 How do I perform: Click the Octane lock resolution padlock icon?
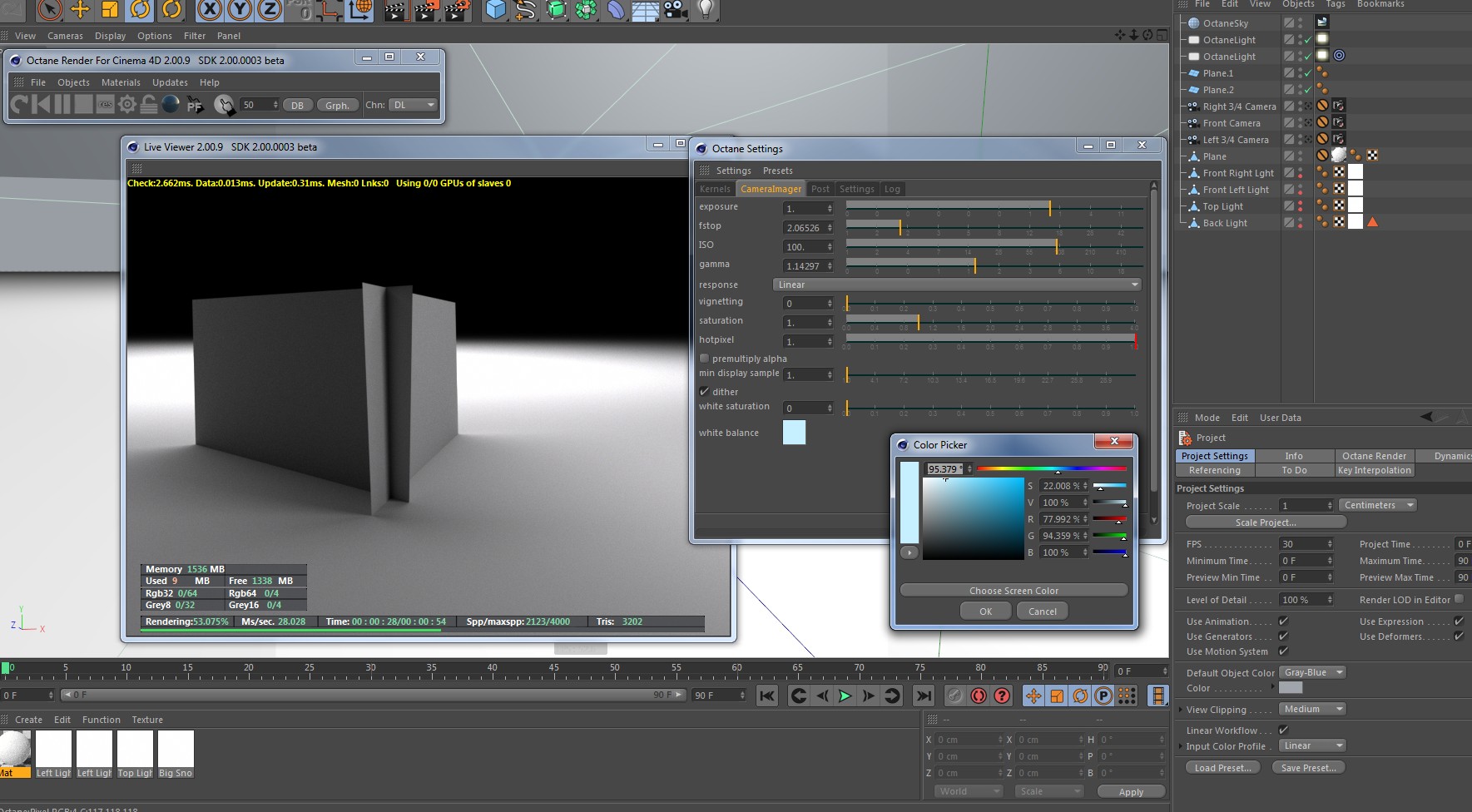(149, 105)
